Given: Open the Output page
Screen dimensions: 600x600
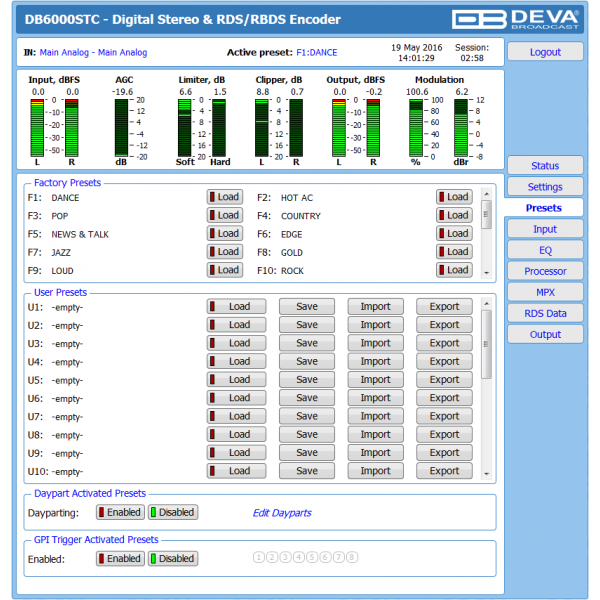Looking at the screenshot, I should pos(545,334).
